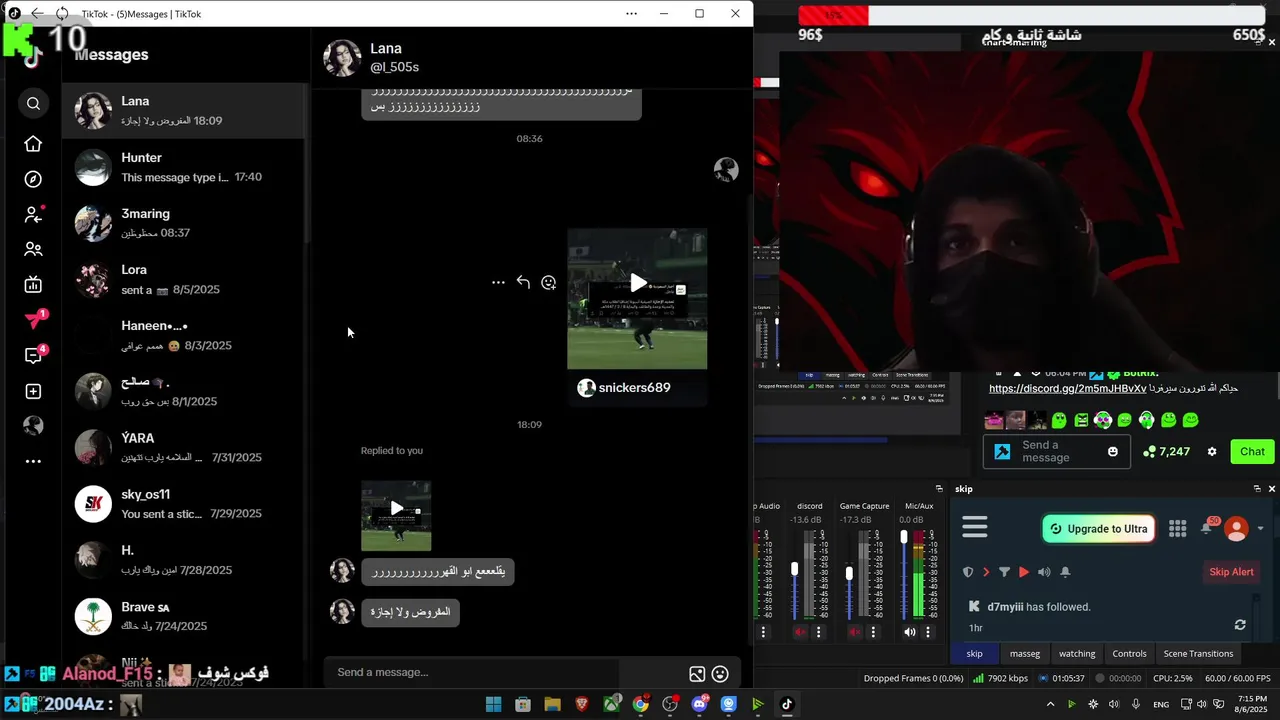The width and height of the screenshot is (1280, 720).
Task: Open the discord.gg invite link in chat
Action: tap(1068, 388)
